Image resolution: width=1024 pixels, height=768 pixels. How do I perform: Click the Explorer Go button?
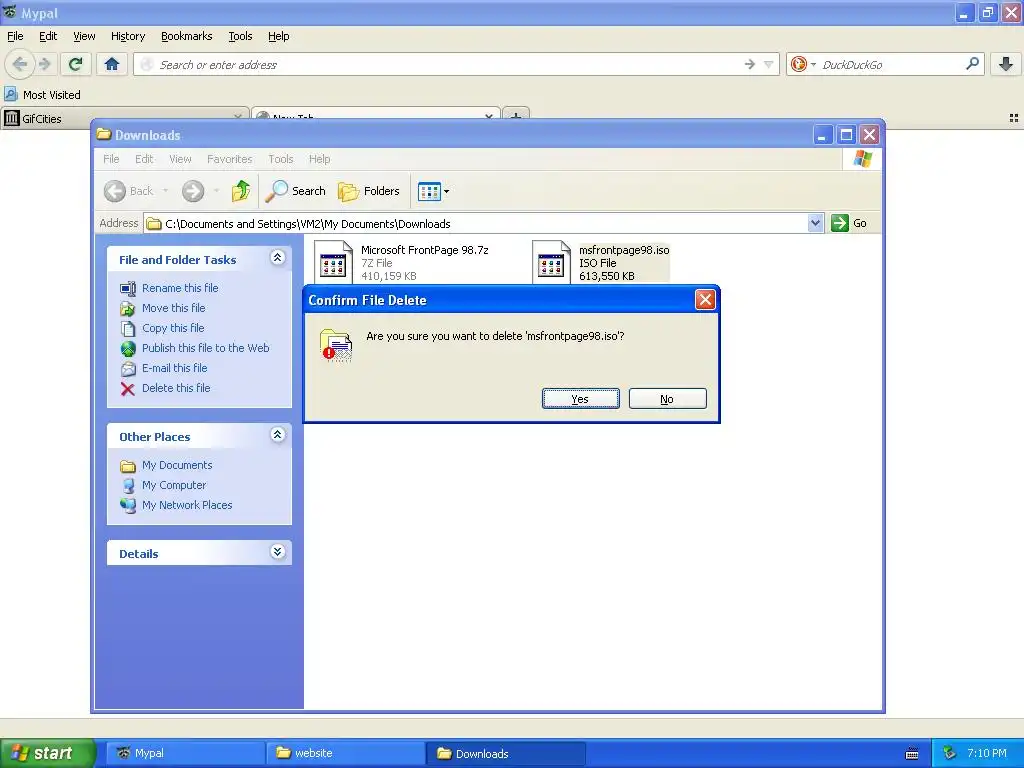pos(850,223)
